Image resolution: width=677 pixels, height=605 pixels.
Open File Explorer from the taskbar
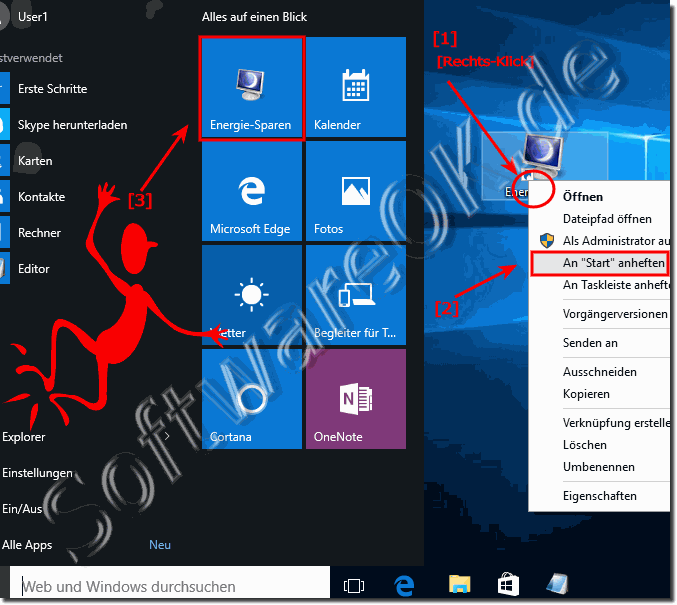[x=459, y=585]
